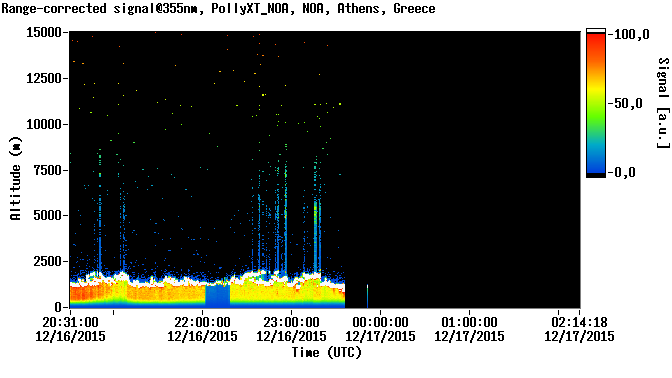
Task: Click the Signal [a.u.] colorbar title
Action: click(x=663, y=103)
